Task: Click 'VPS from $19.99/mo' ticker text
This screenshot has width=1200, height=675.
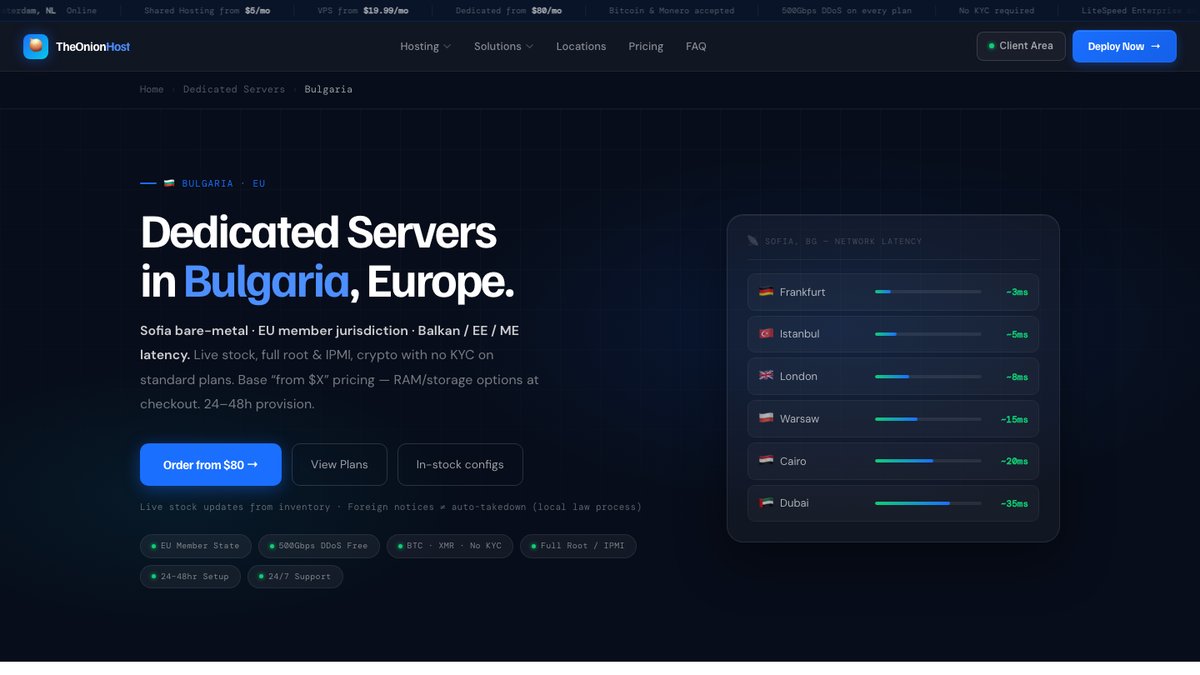Action: [x=363, y=11]
